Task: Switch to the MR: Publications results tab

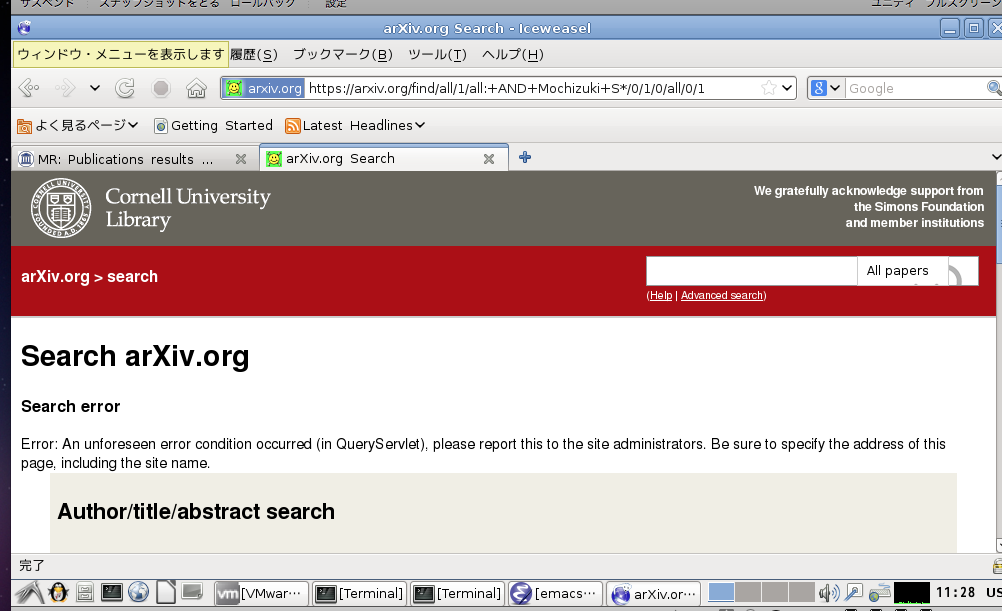Action: pos(125,159)
